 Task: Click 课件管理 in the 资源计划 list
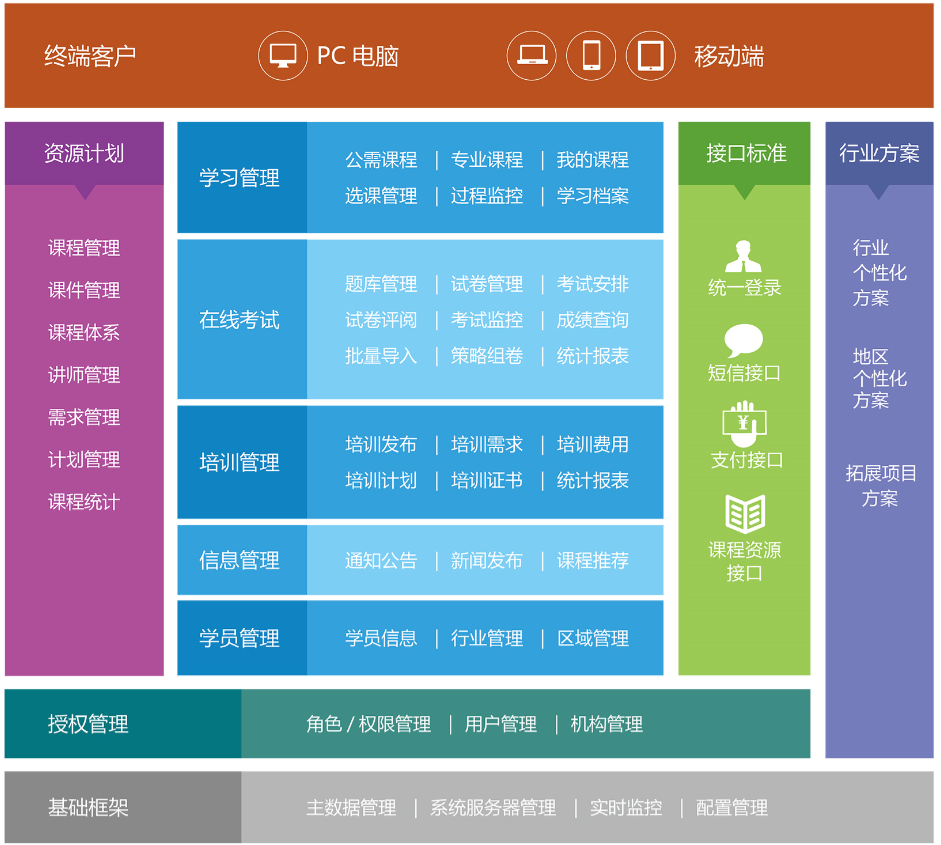(x=84, y=290)
